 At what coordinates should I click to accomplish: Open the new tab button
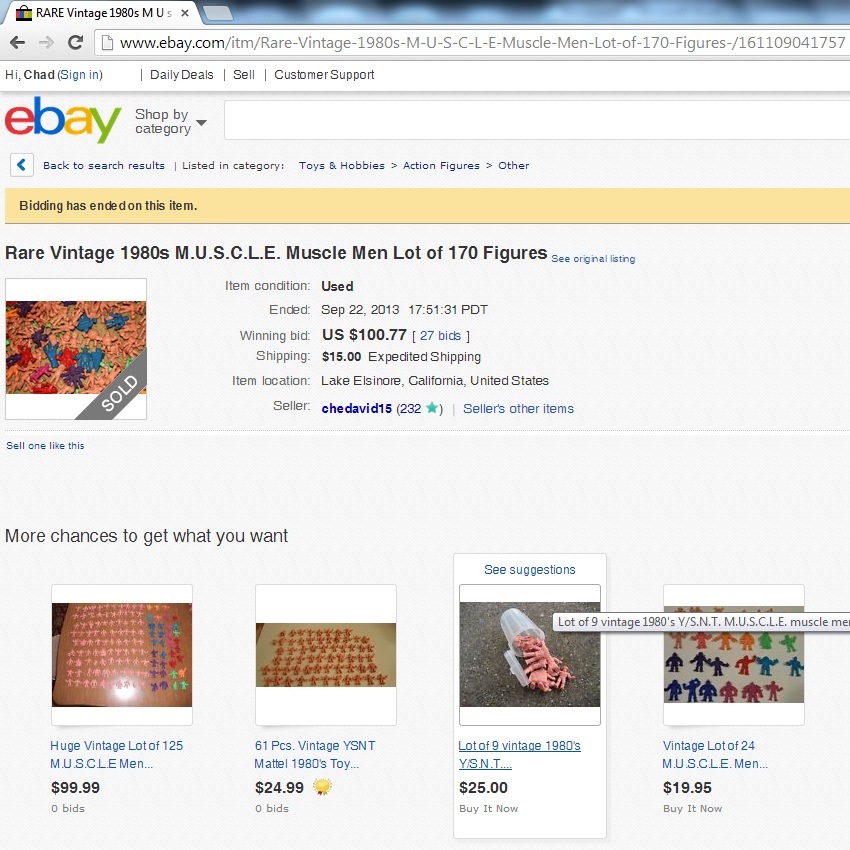point(218,14)
